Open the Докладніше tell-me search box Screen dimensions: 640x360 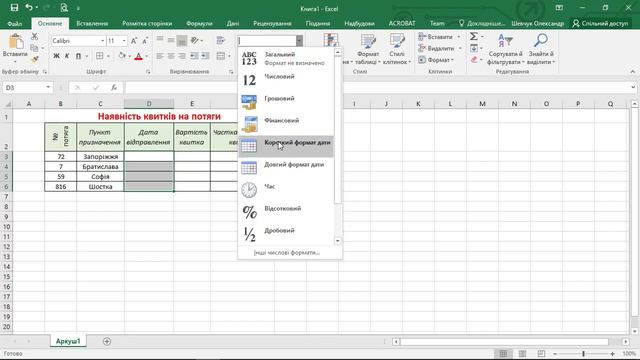click(x=482, y=24)
